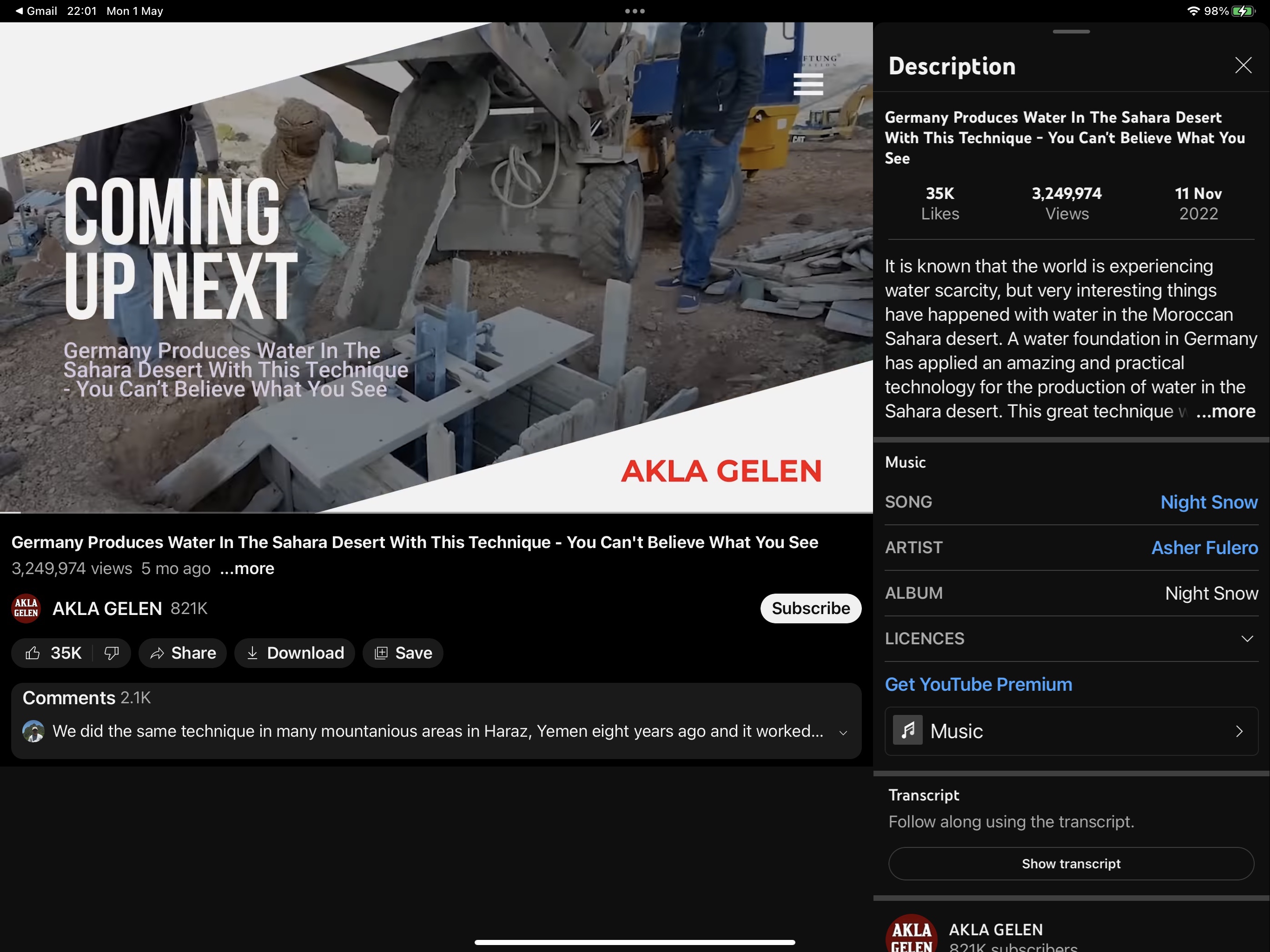The image size is (1270, 952).
Task: Download the video for offline viewing
Action: pyautogui.click(x=295, y=653)
